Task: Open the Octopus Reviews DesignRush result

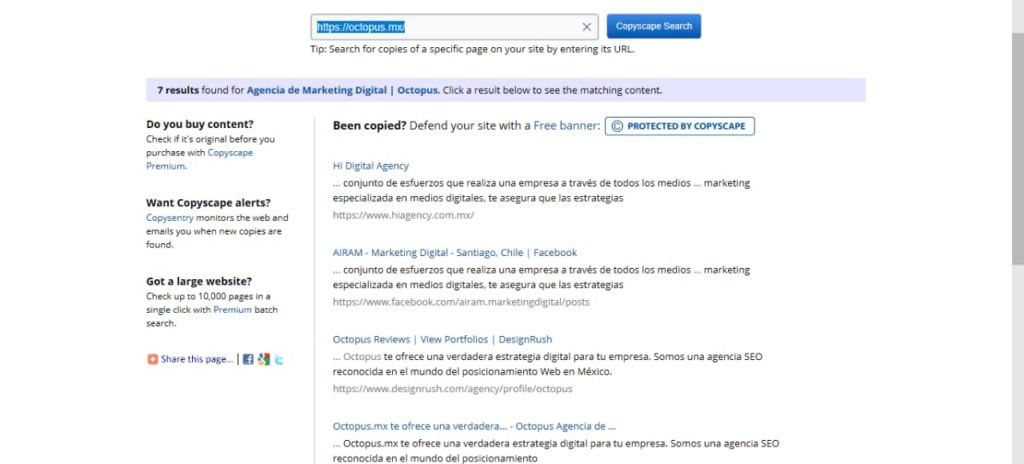Action: tap(442, 339)
